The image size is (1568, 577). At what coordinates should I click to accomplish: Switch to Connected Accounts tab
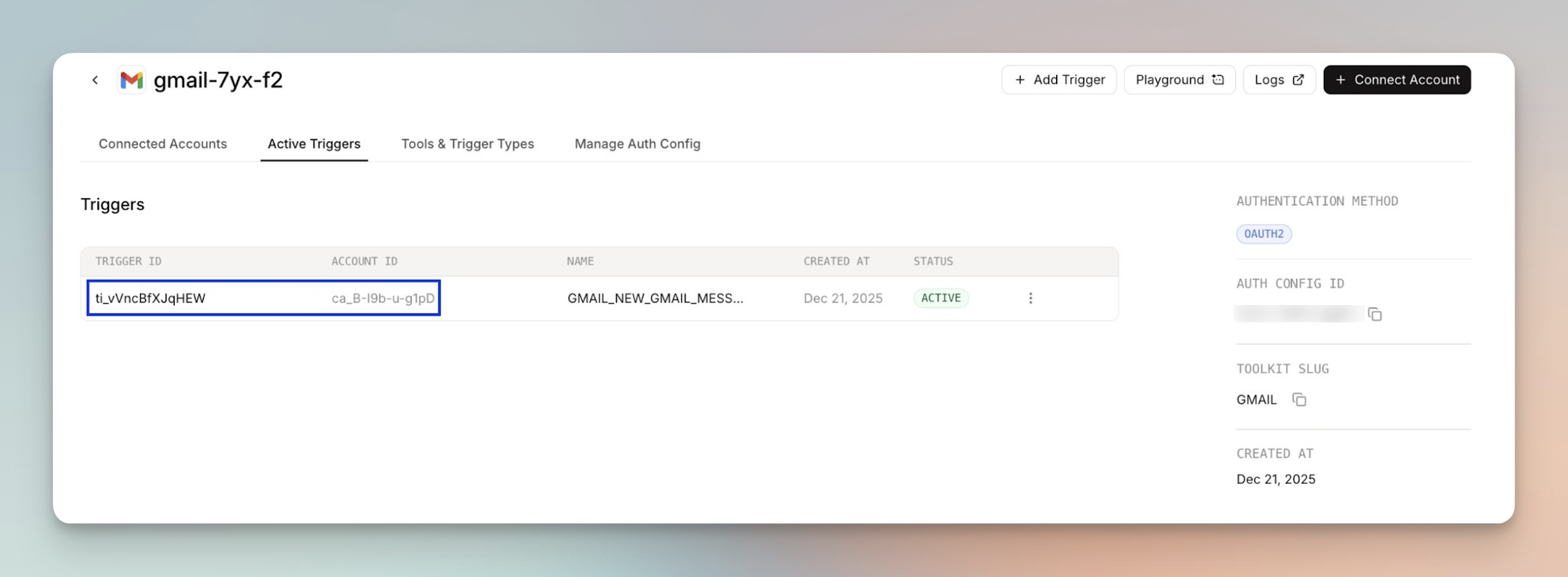pyautogui.click(x=162, y=144)
